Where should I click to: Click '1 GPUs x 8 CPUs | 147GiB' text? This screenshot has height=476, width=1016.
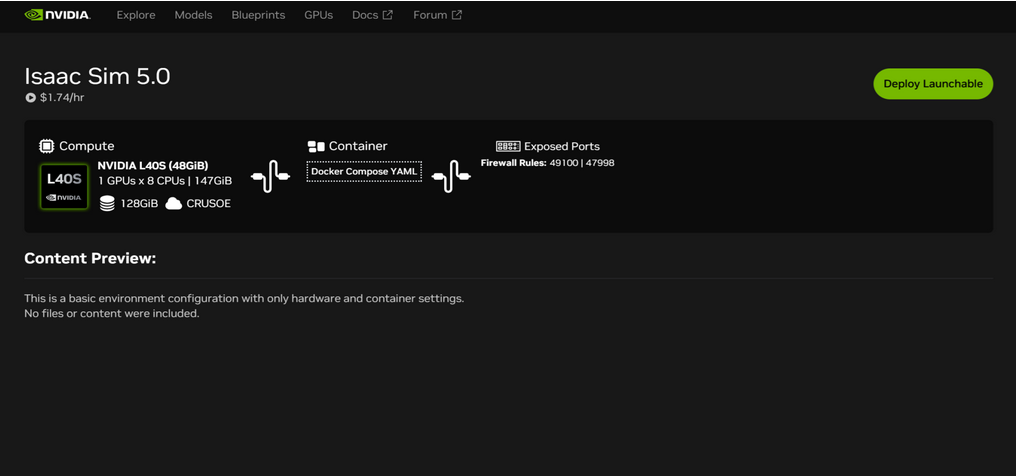point(165,181)
